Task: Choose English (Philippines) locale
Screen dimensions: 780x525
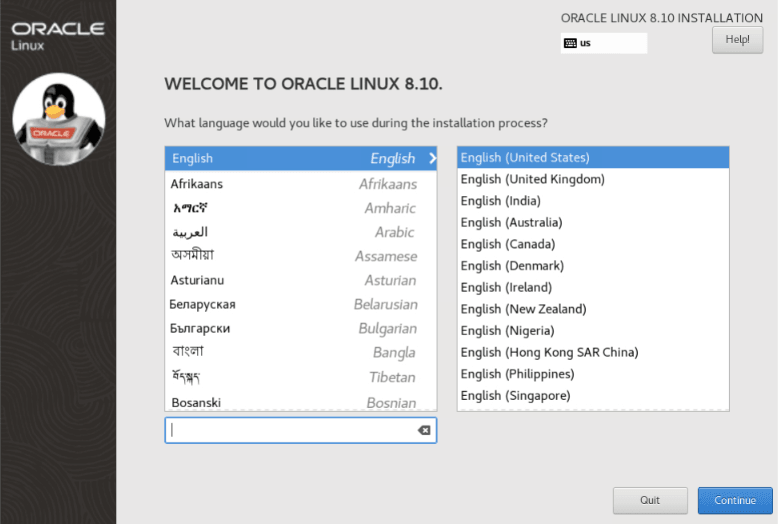Action: [593, 374]
